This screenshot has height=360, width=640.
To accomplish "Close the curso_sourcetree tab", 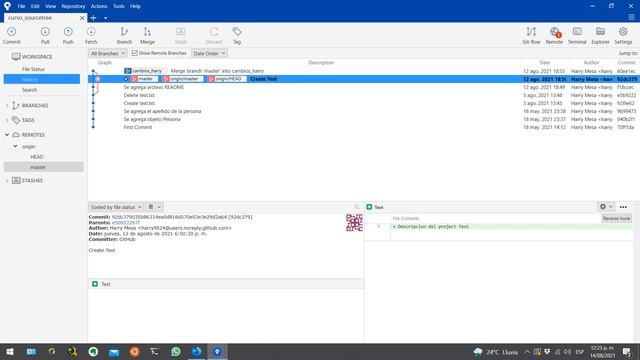I will coord(82,18).
